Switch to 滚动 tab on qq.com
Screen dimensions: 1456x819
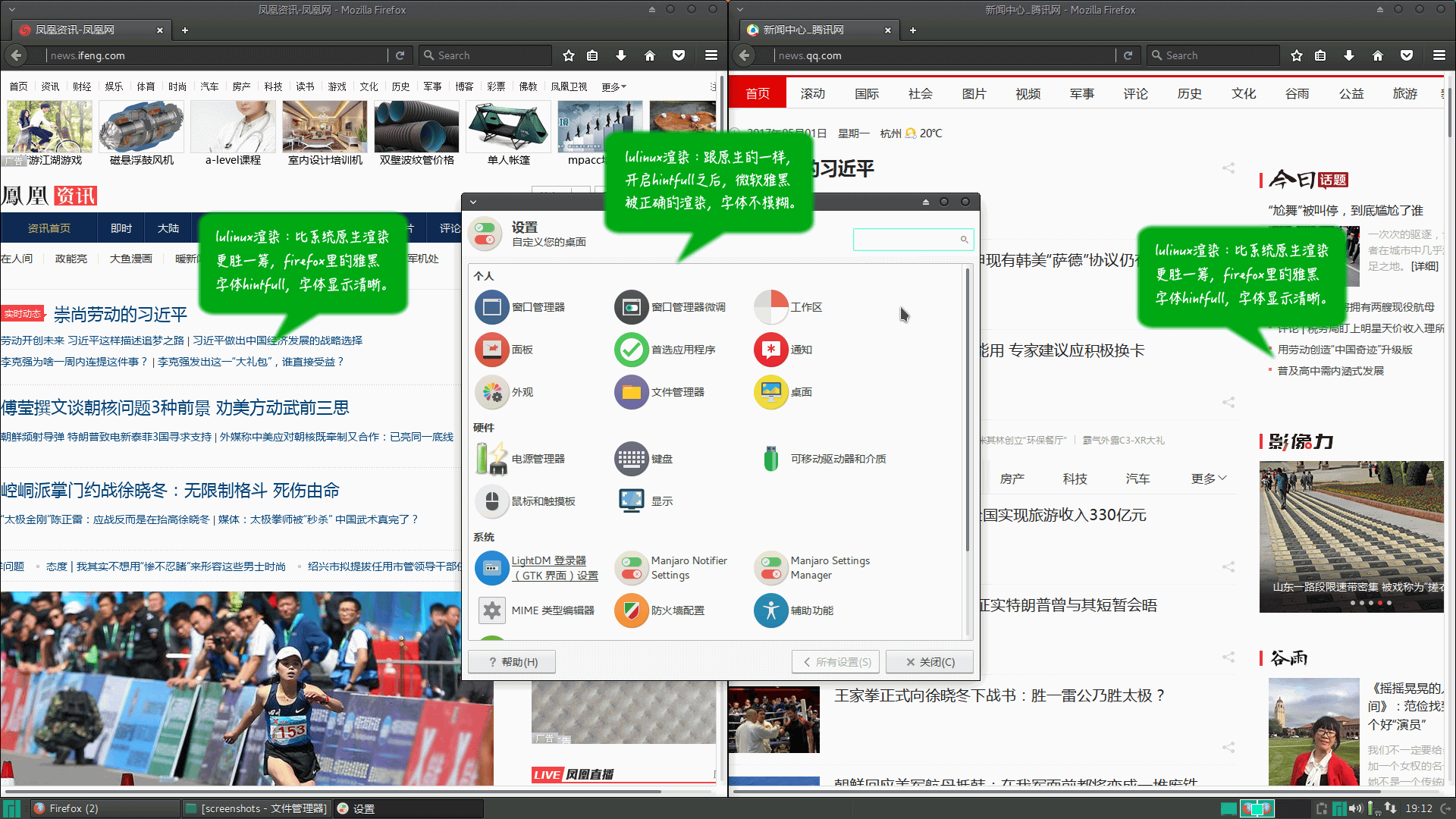click(812, 93)
